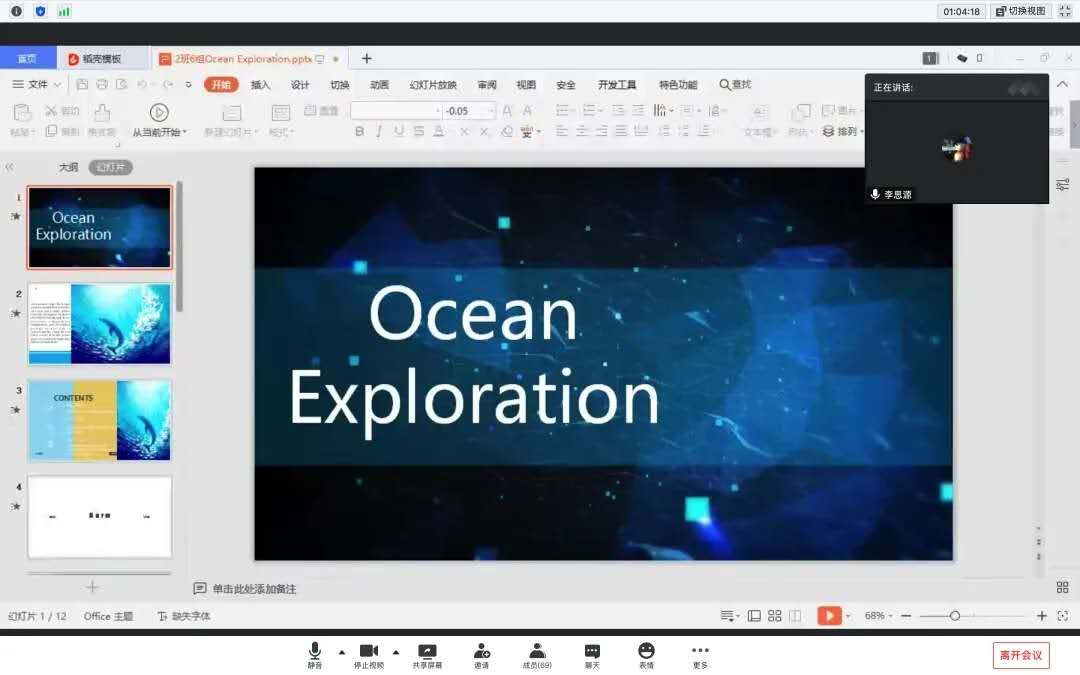Click the switch view (切换视图) button
This screenshot has width=1080, height=675.
[x=1020, y=11]
